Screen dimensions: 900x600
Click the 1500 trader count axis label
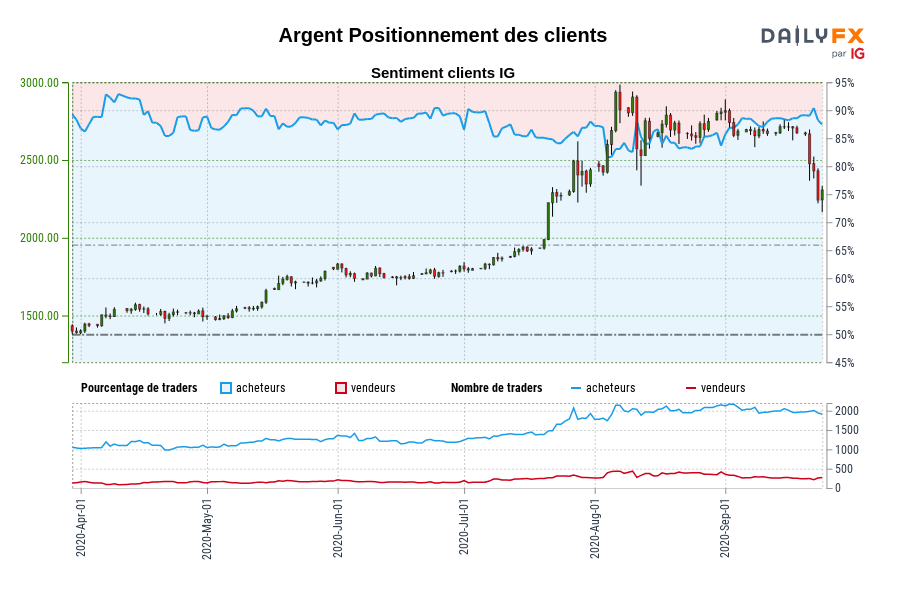coord(847,430)
